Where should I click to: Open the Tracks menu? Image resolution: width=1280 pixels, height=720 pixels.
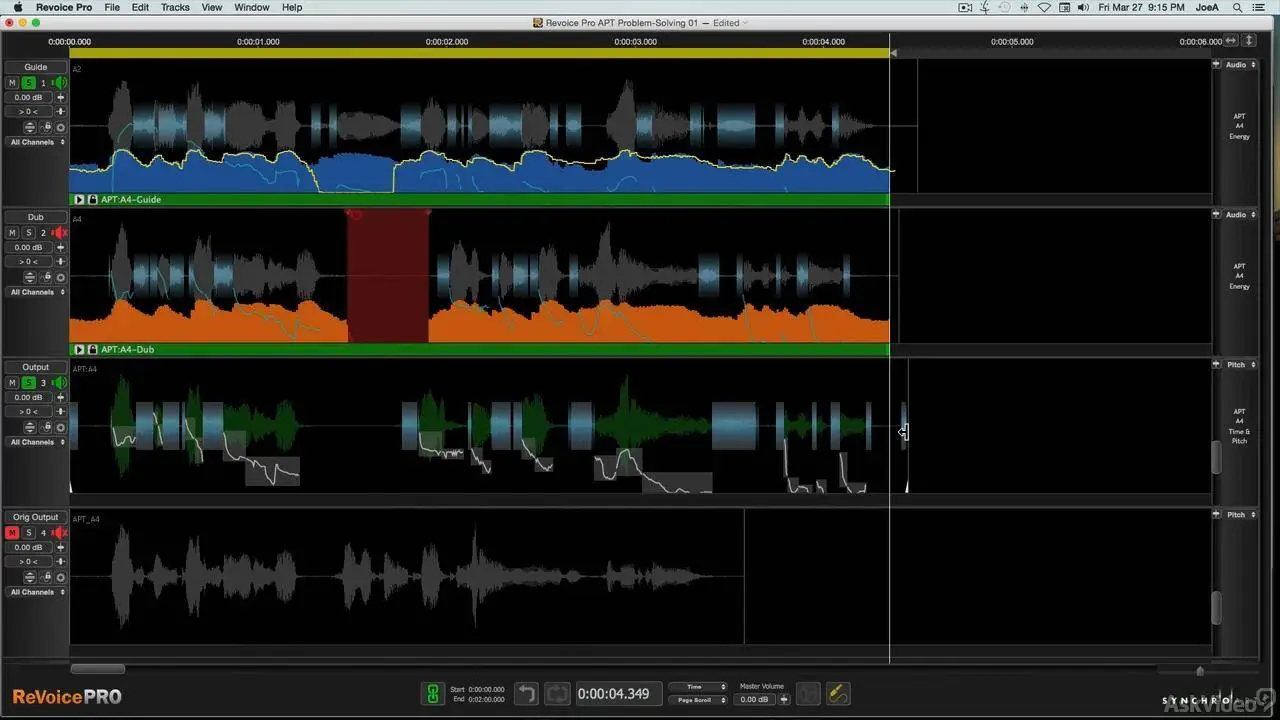[175, 7]
